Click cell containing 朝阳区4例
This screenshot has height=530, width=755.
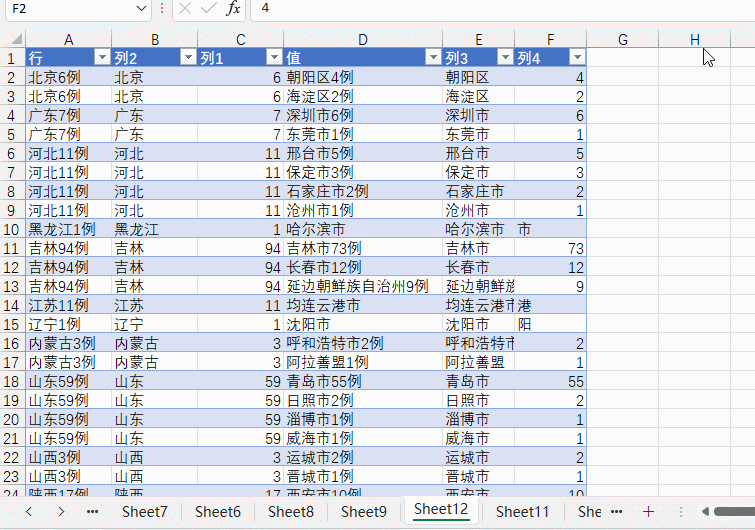tap(363, 77)
